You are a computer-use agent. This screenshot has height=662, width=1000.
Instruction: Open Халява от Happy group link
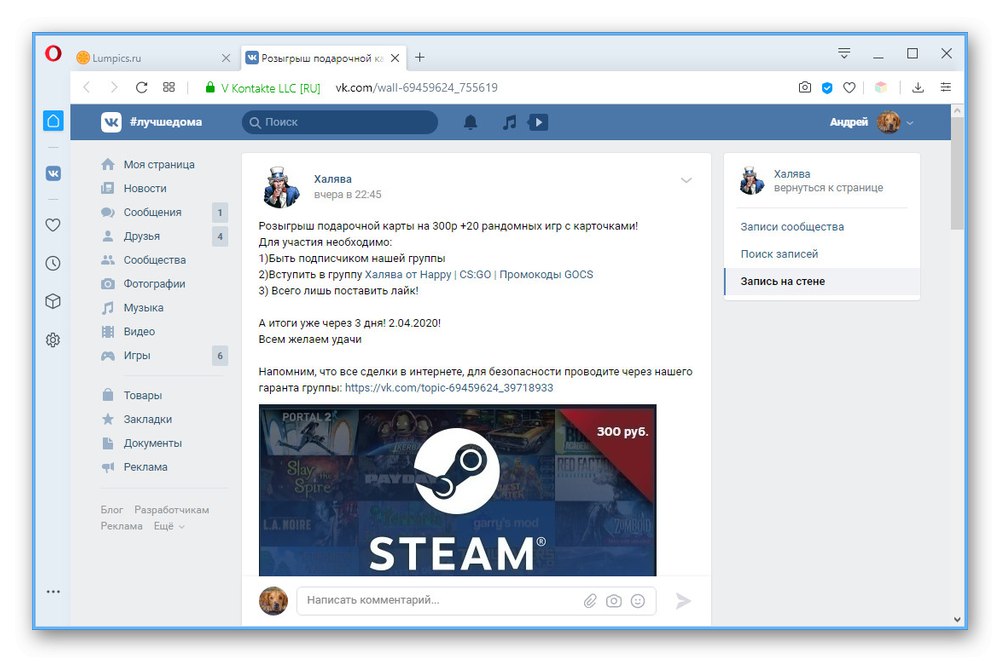(x=478, y=274)
